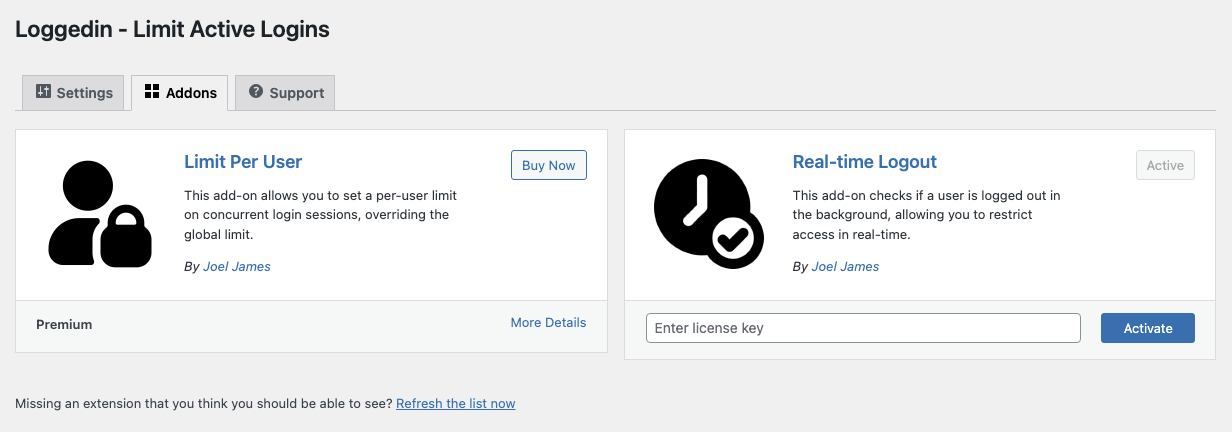Click the Activate license button
The width and height of the screenshot is (1232, 432).
point(1147,328)
